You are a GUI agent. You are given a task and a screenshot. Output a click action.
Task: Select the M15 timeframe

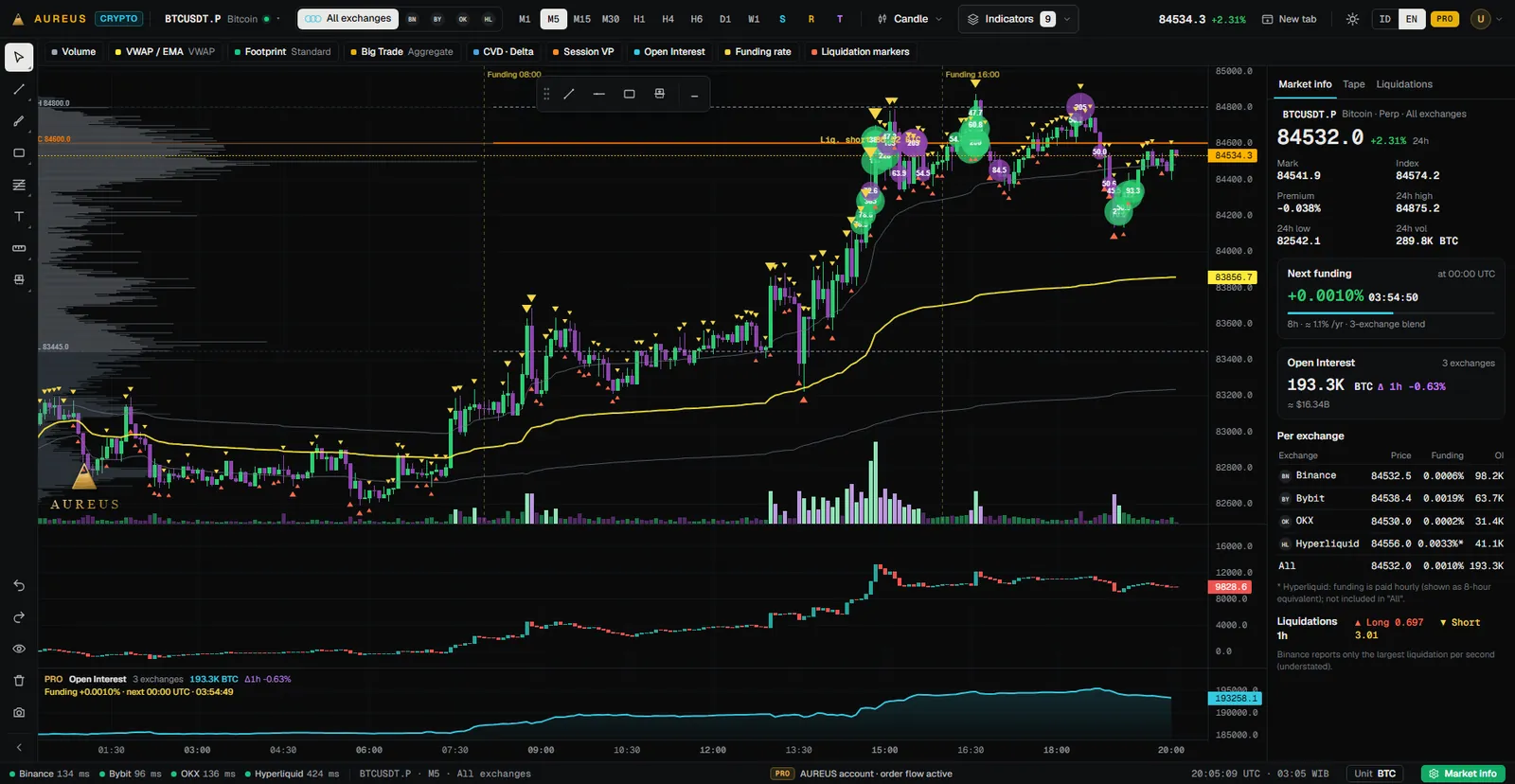click(582, 19)
